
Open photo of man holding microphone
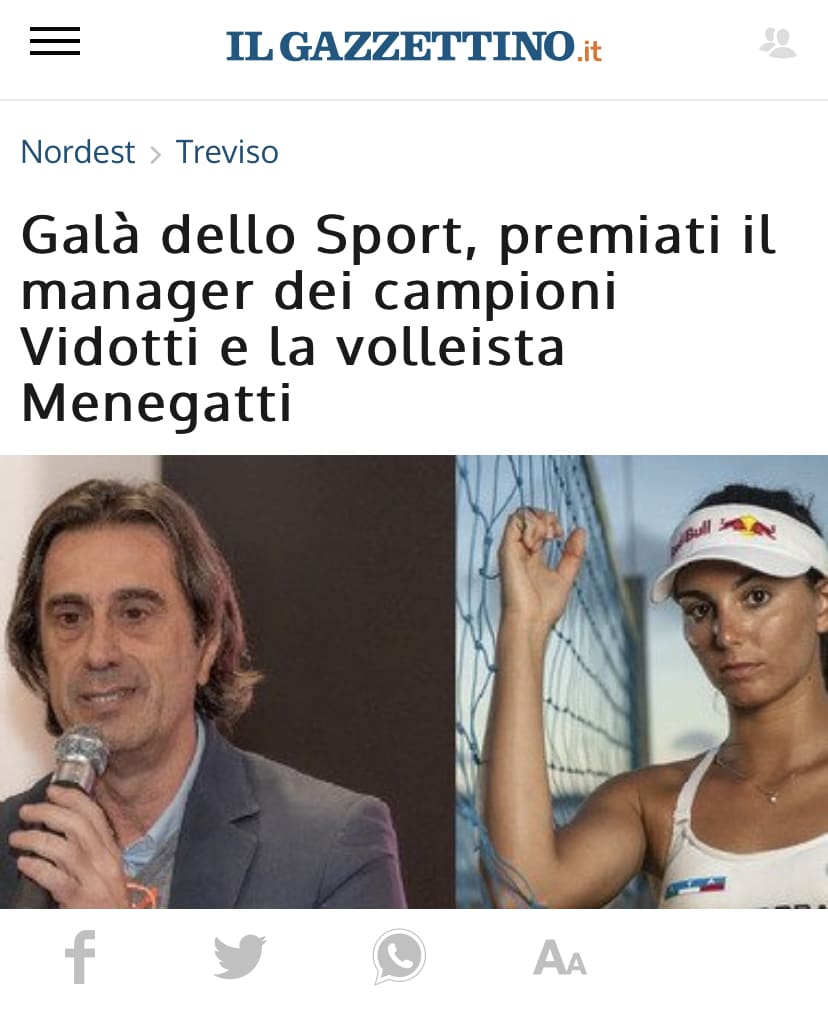(227, 682)
